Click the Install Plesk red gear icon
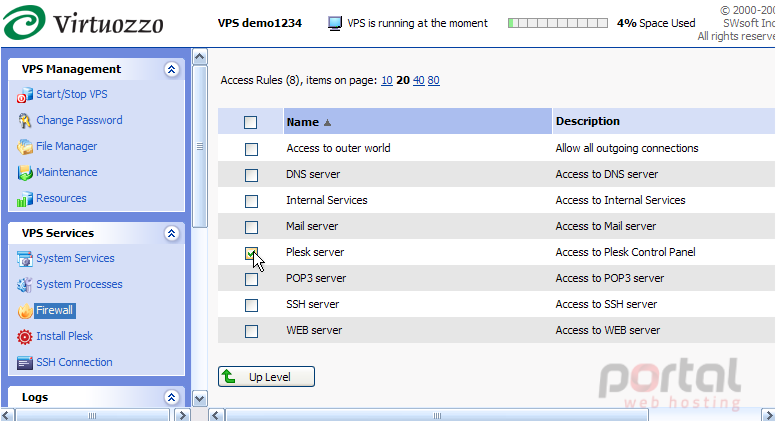The width and height of the screenshot is (776, 422). [24, 337]
